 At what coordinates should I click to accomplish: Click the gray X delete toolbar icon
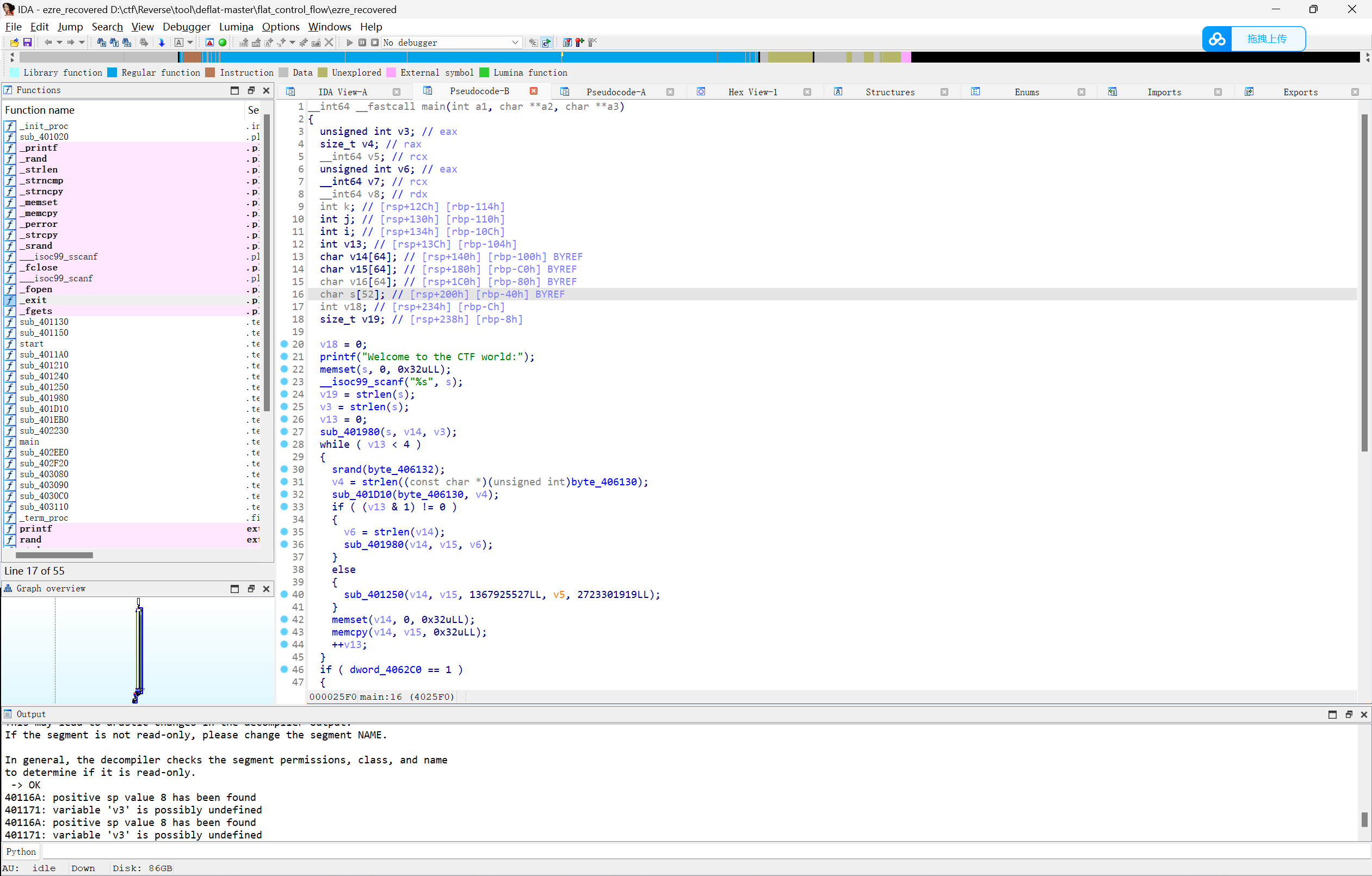coord(329,43)
